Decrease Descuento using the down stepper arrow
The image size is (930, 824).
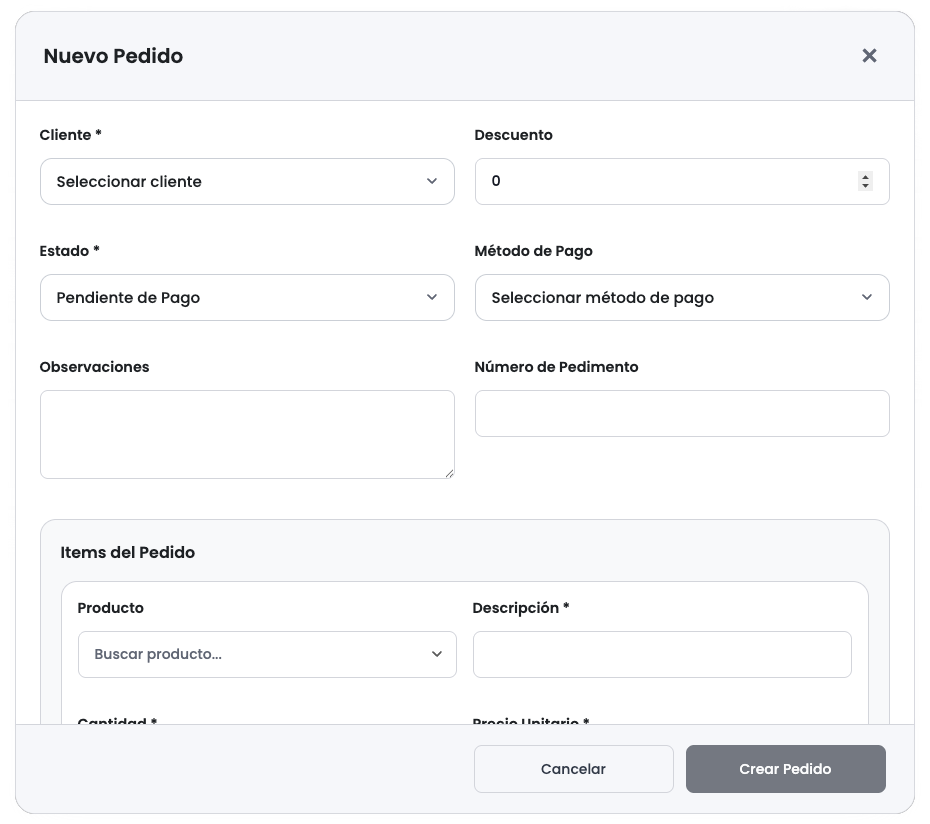coord(865,186)
